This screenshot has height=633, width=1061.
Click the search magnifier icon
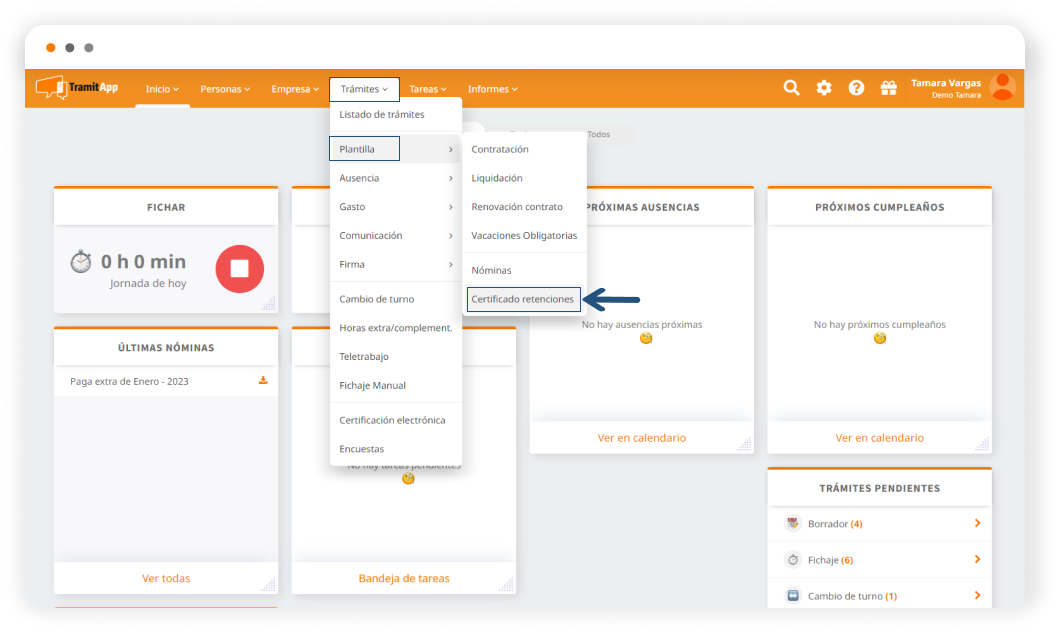click(791, 88)
